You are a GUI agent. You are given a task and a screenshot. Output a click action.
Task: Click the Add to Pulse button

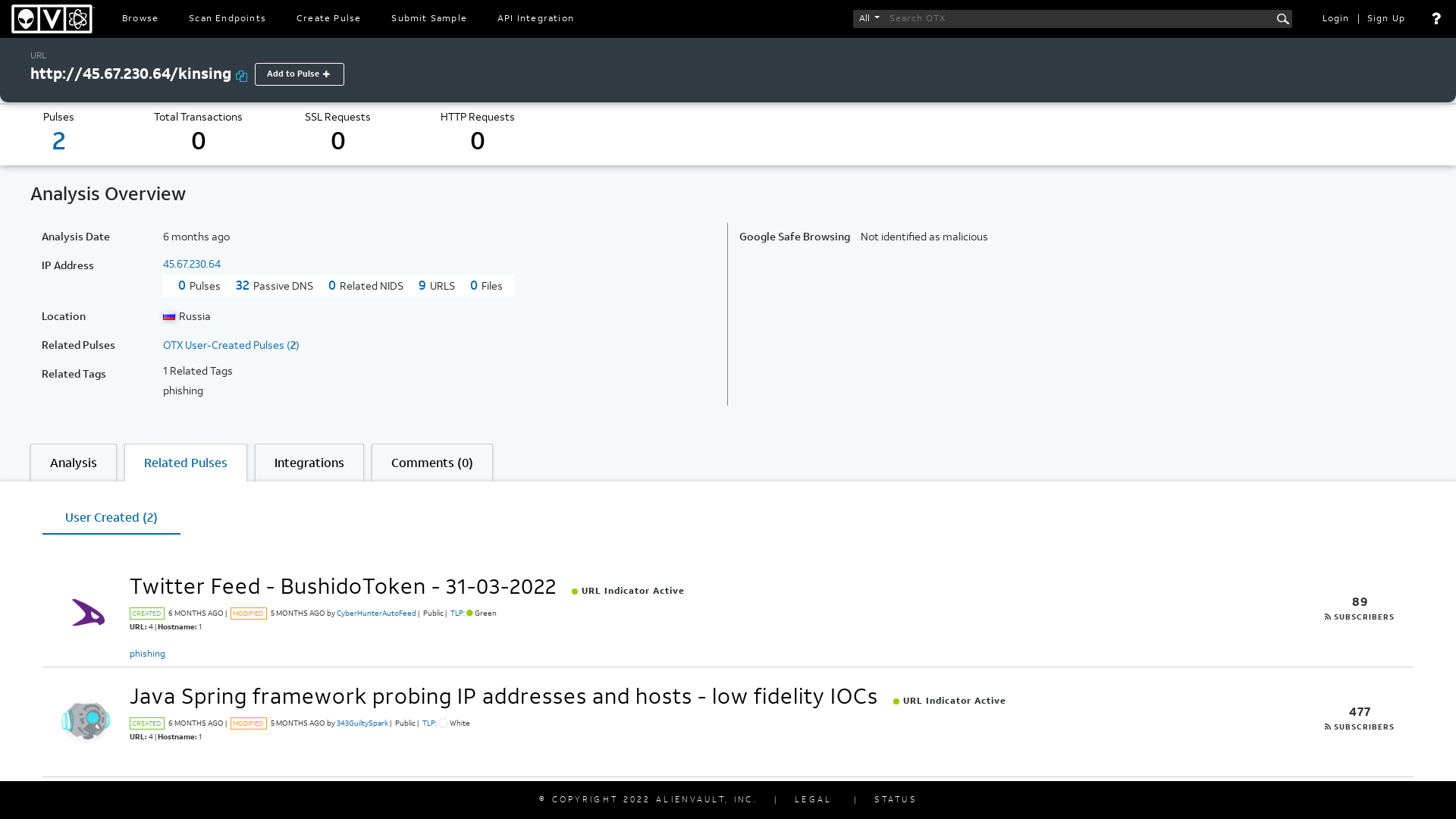pyautogui.click(x=300, y=74)
